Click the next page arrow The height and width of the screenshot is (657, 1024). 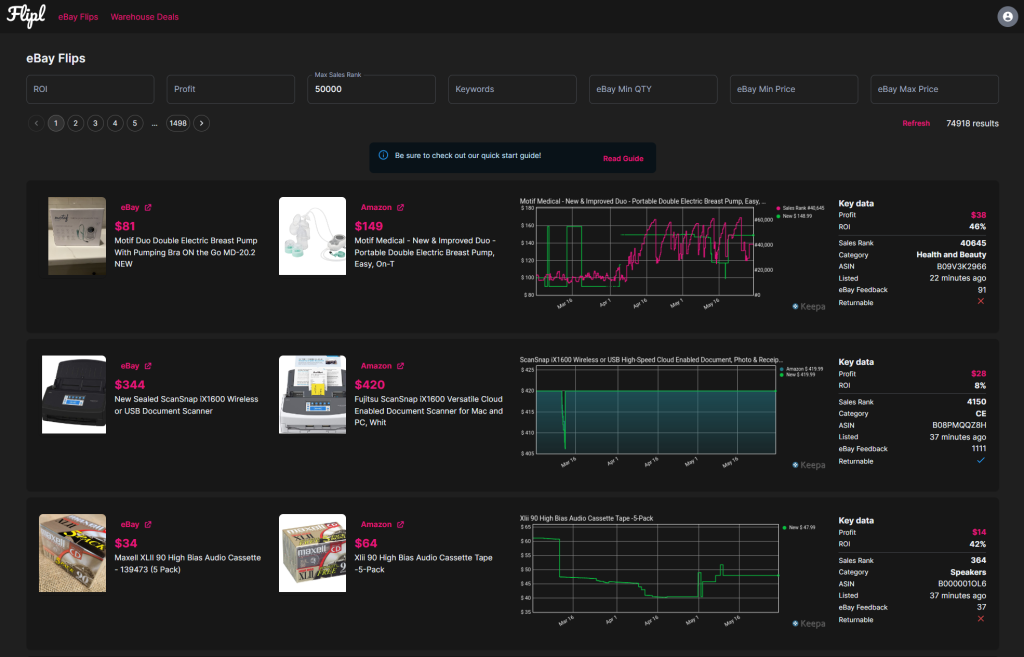click(x=201, y=123)
